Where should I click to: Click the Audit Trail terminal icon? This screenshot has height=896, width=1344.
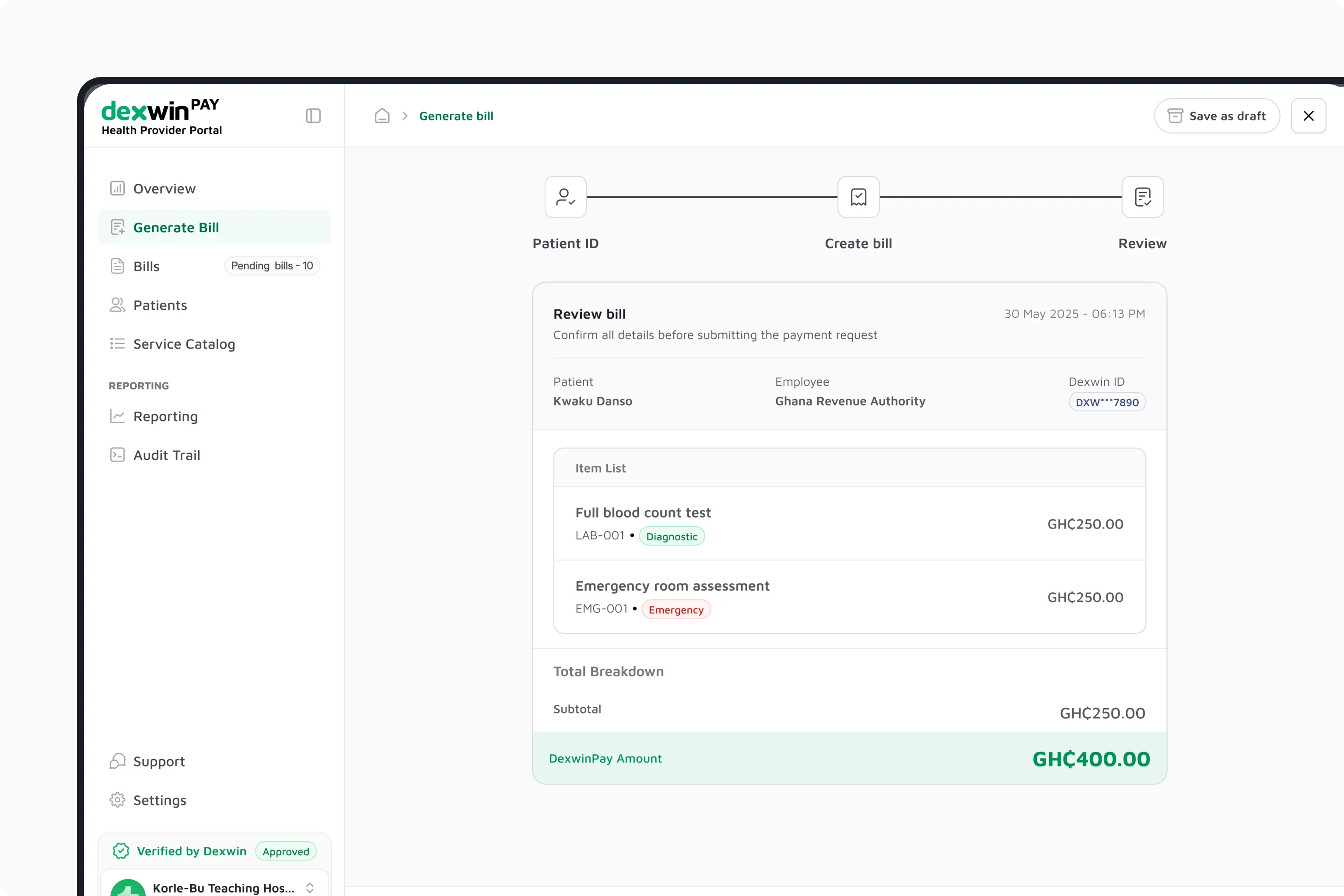[117, 455]
